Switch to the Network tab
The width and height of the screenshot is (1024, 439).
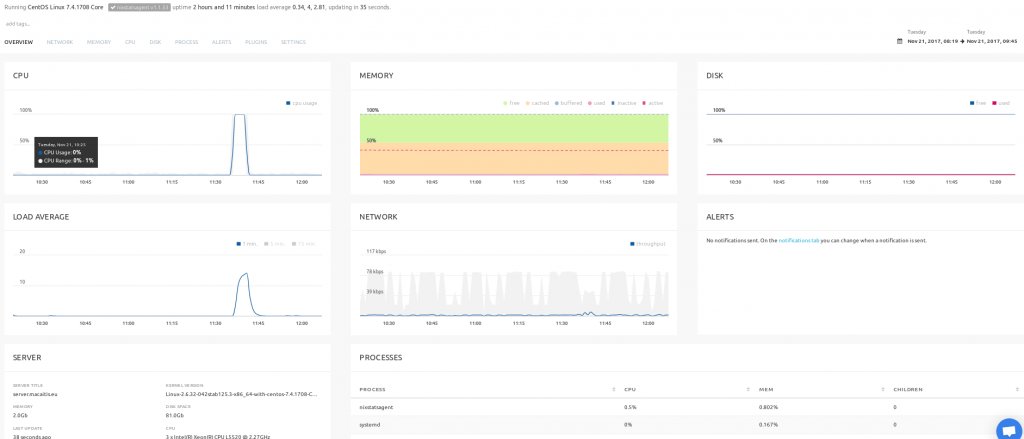pos(59,42)
